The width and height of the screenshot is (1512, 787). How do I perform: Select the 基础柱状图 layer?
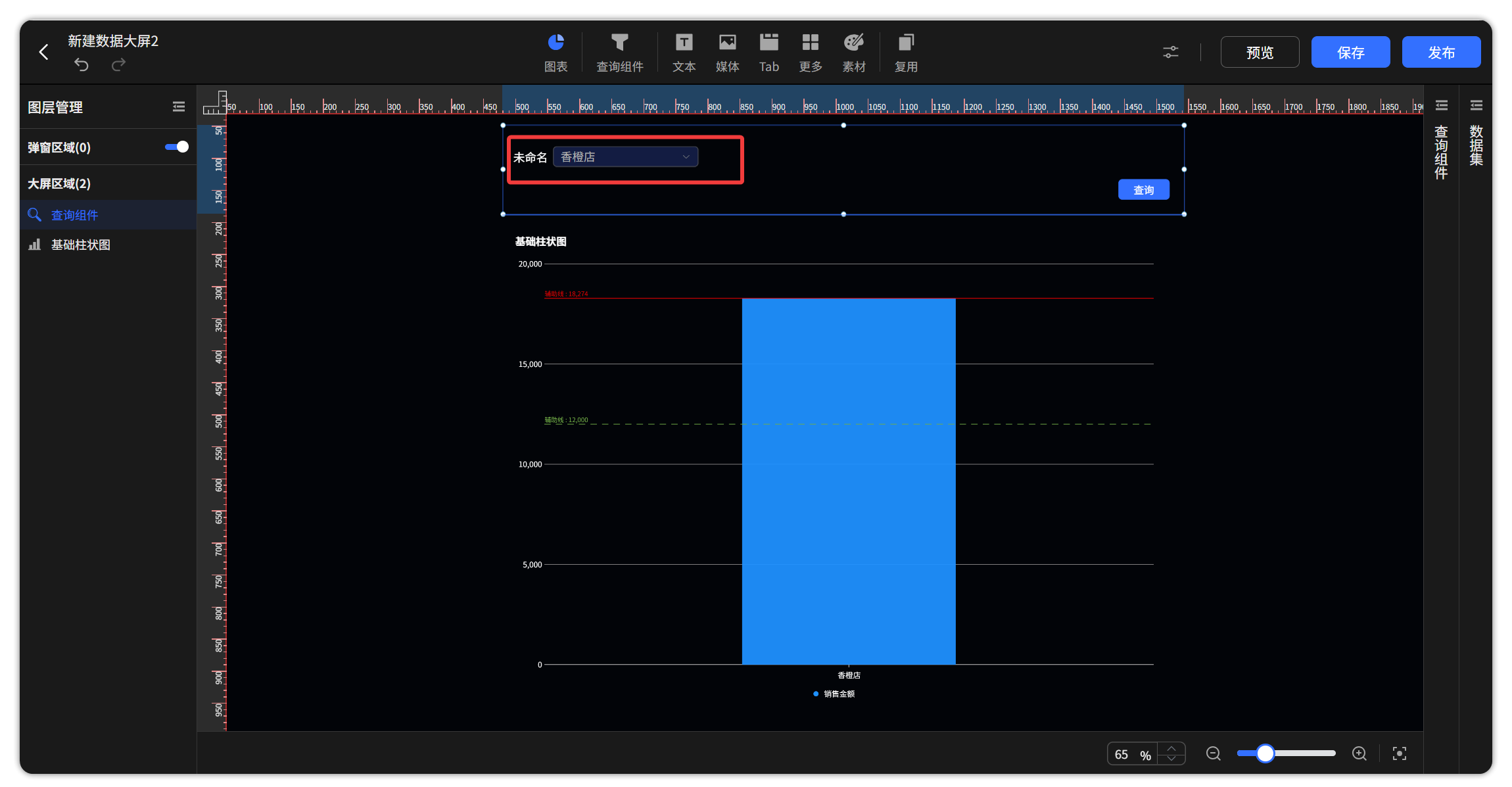[x=108, y=245]
